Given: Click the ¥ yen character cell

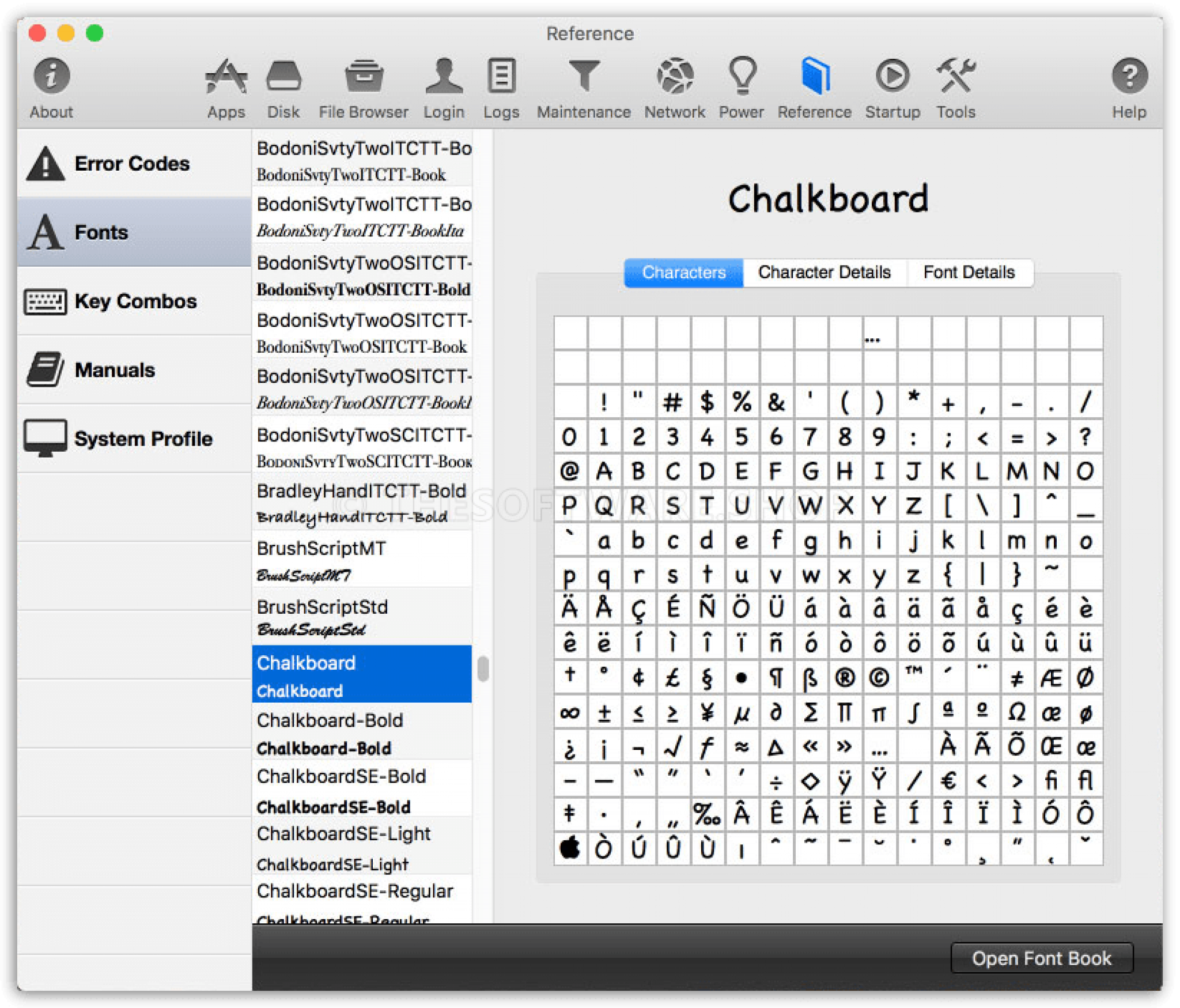Looking at the screenshot, I should [708, 712].
